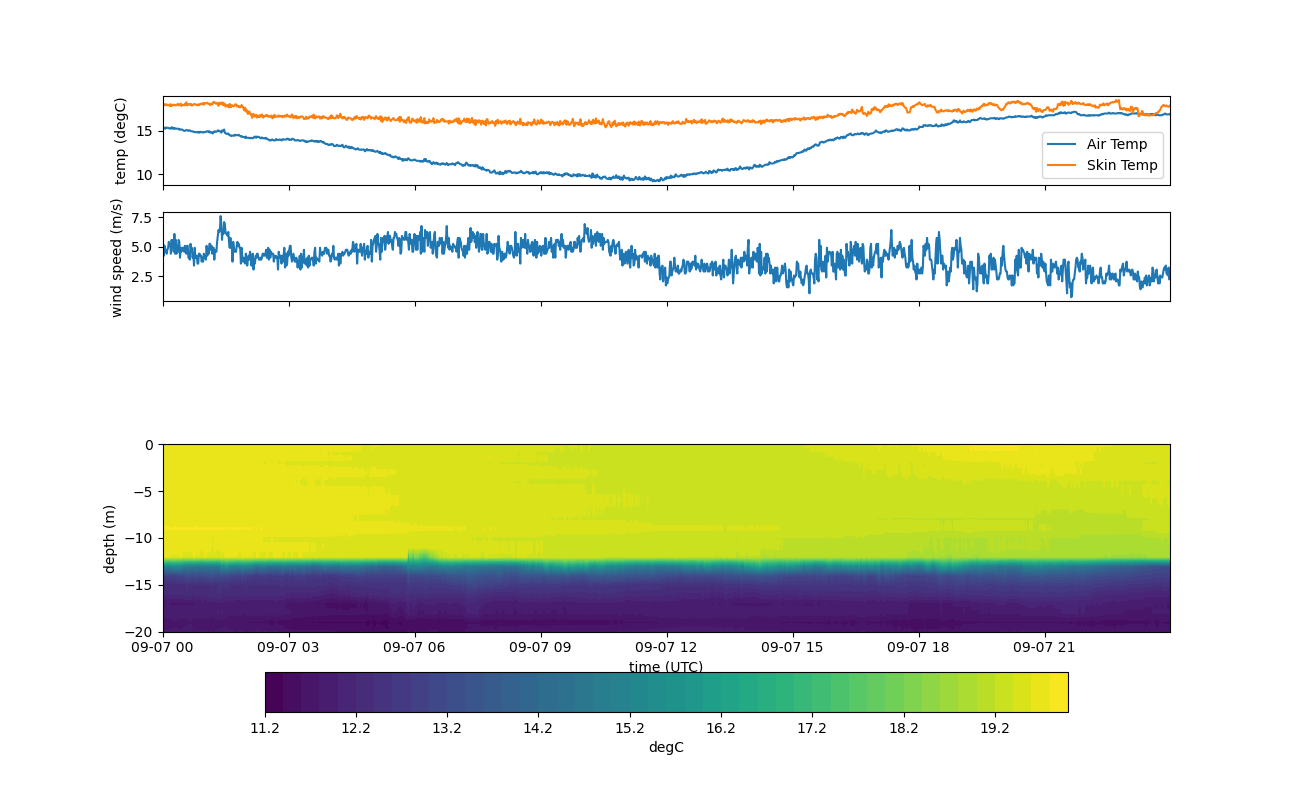Click the 15.2 colorbar tick label
Viewport: 1300px width, 800px height.
[630, 728]
